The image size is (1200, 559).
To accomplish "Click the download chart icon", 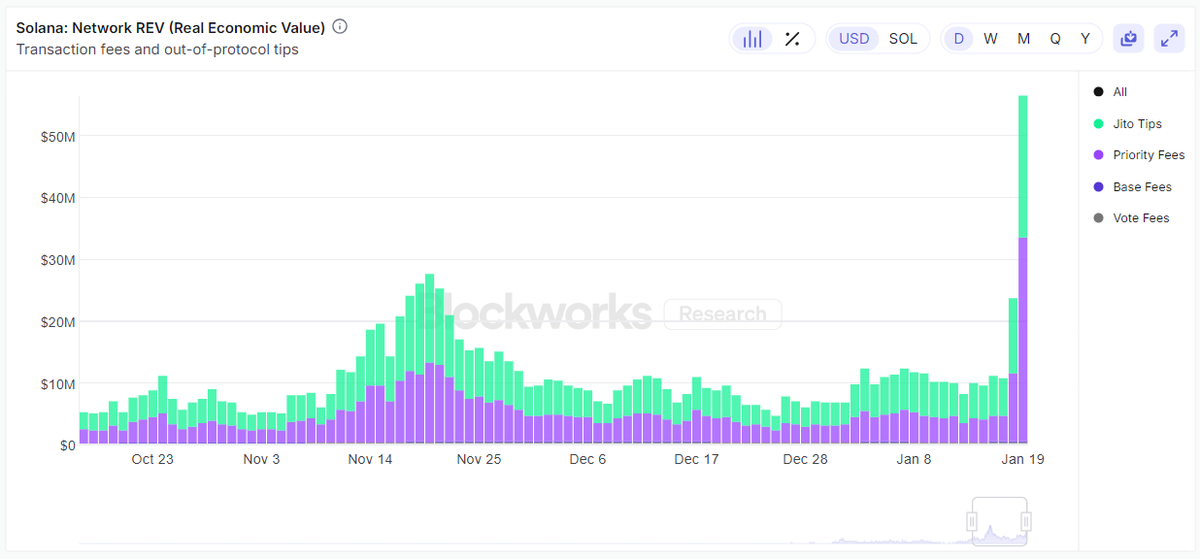I will click(x=1129, y=39).
